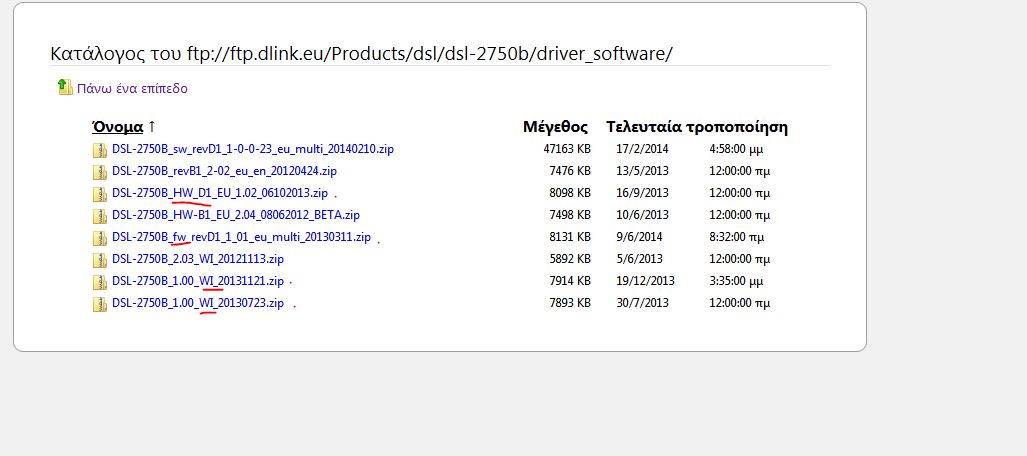Click zip icon beside DSL-2750B_sw_revD1_1-0-0-23 file
1027x456 pixels.
pos(100,150)
